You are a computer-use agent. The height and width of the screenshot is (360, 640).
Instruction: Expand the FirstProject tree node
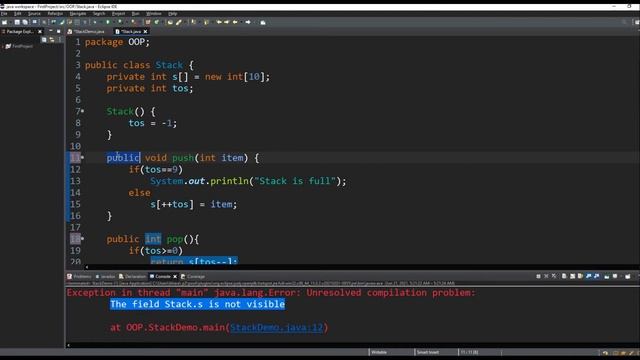click(x=2, y=47)
